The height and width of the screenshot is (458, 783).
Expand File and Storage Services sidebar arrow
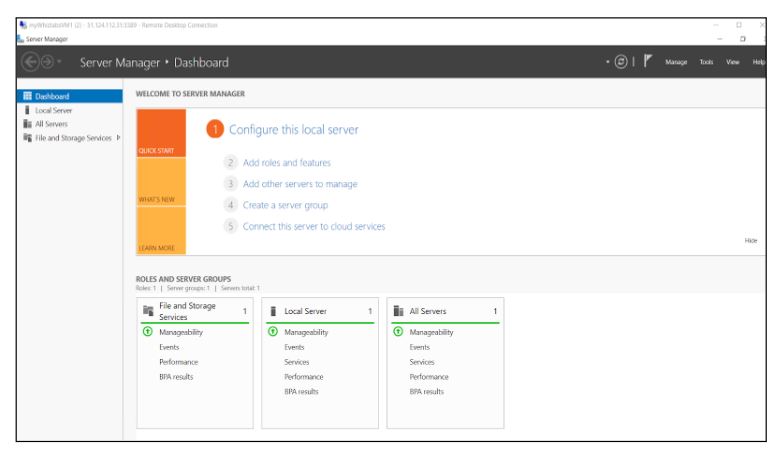coord(118,137)
